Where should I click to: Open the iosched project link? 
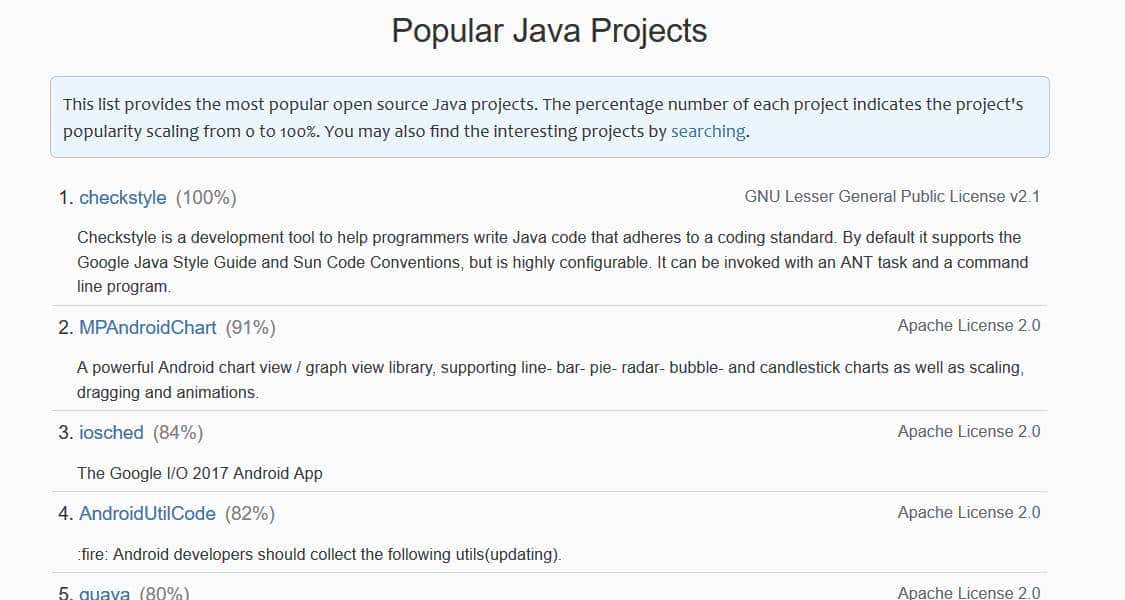pyautogui.click(x=111, y=432)
